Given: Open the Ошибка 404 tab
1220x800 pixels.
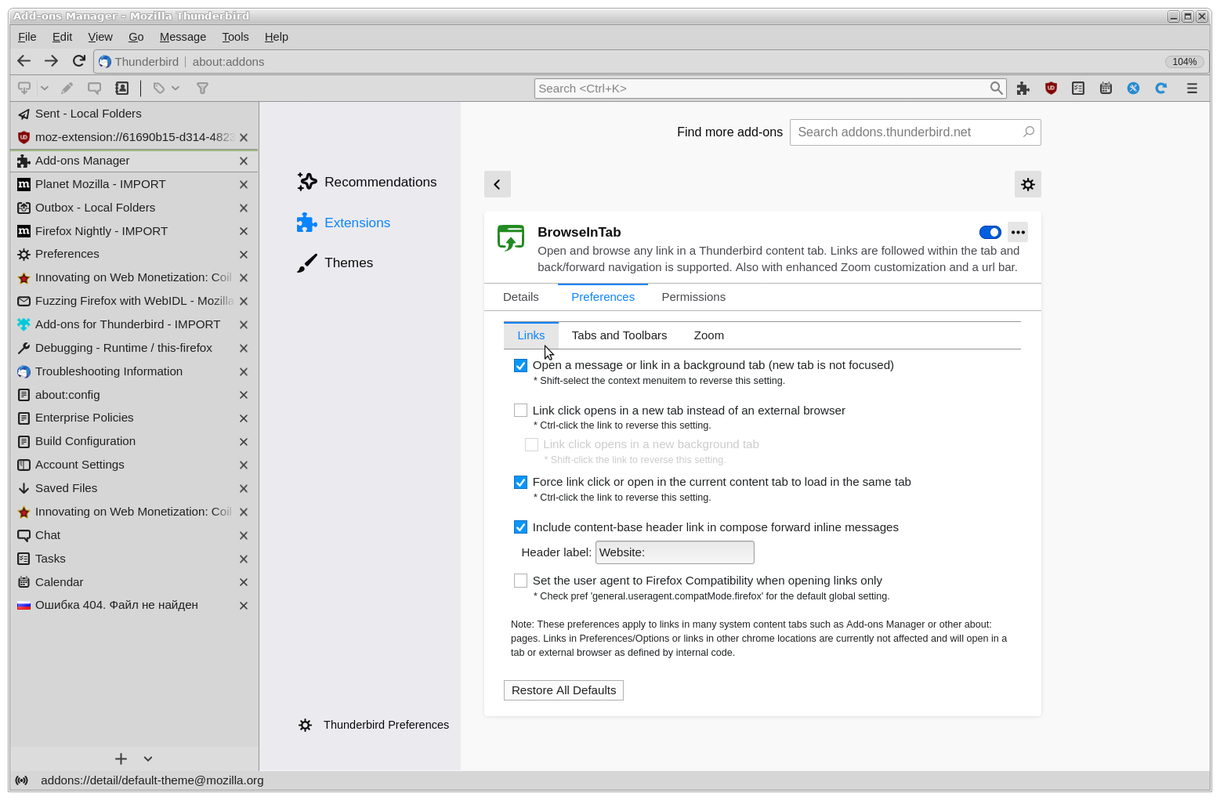Looking at the screenshot, I should click(134, 605).
